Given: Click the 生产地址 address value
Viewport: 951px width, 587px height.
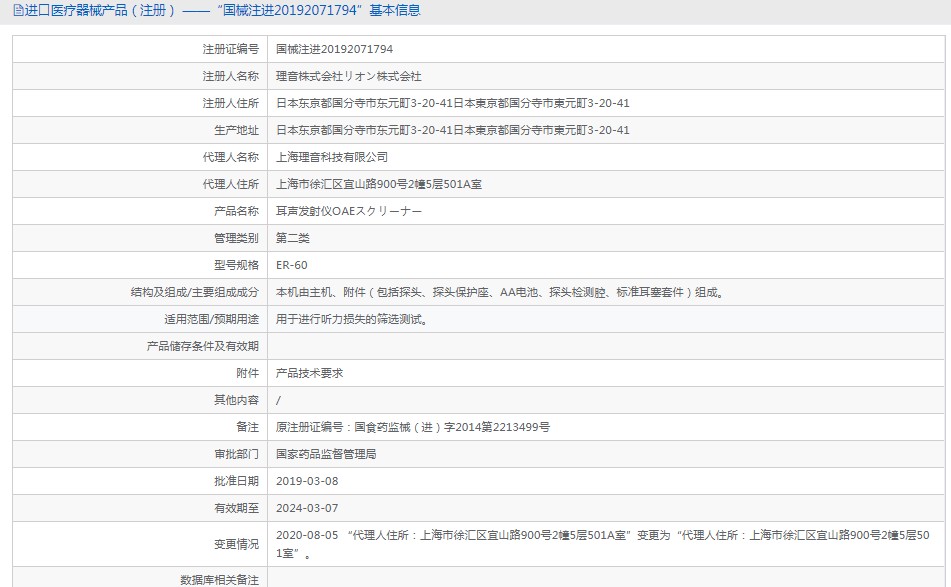Looking at the screenshot, I should click(452, 130).
